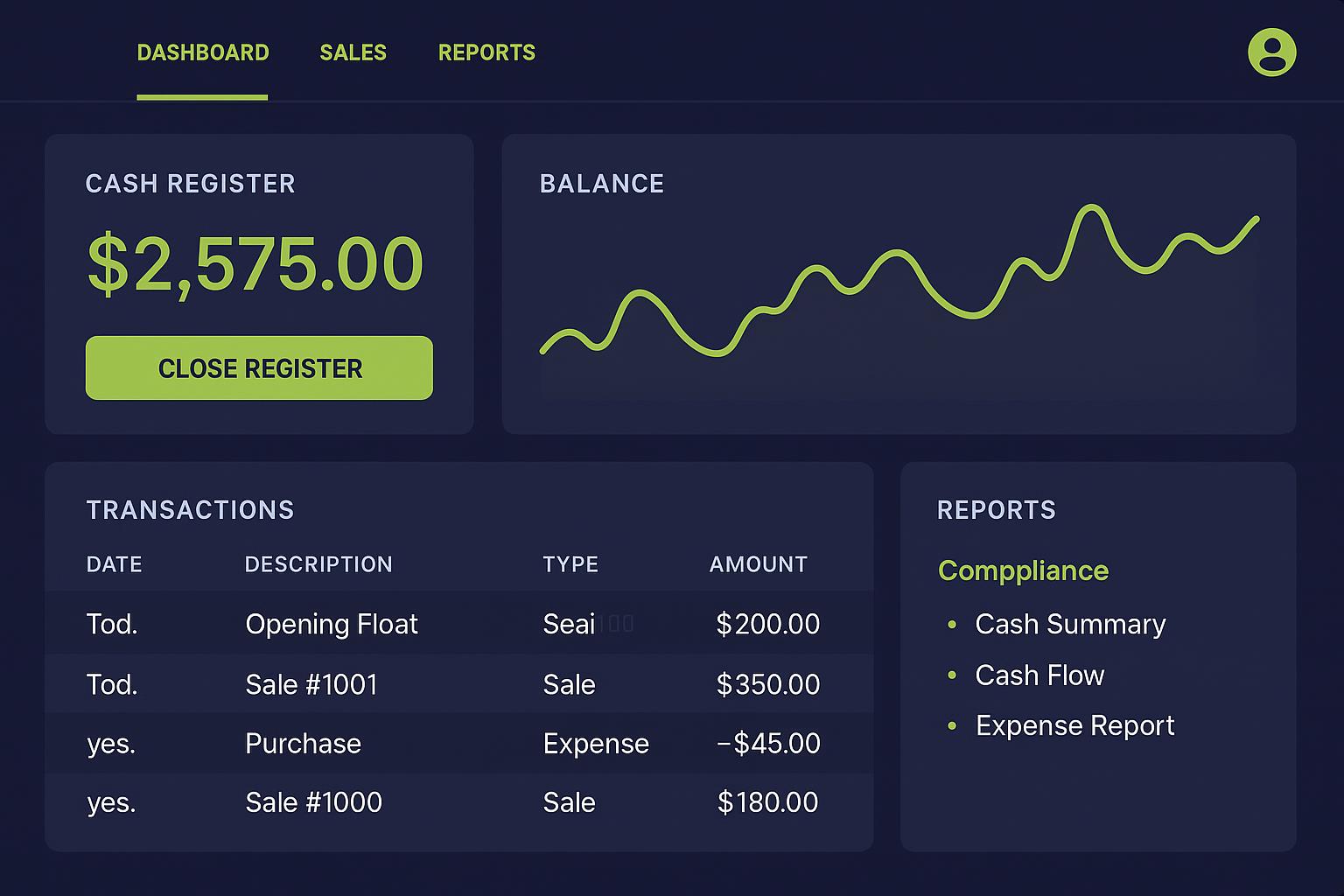
Task: Open the user profile icon
Action: click(1271, 52)
